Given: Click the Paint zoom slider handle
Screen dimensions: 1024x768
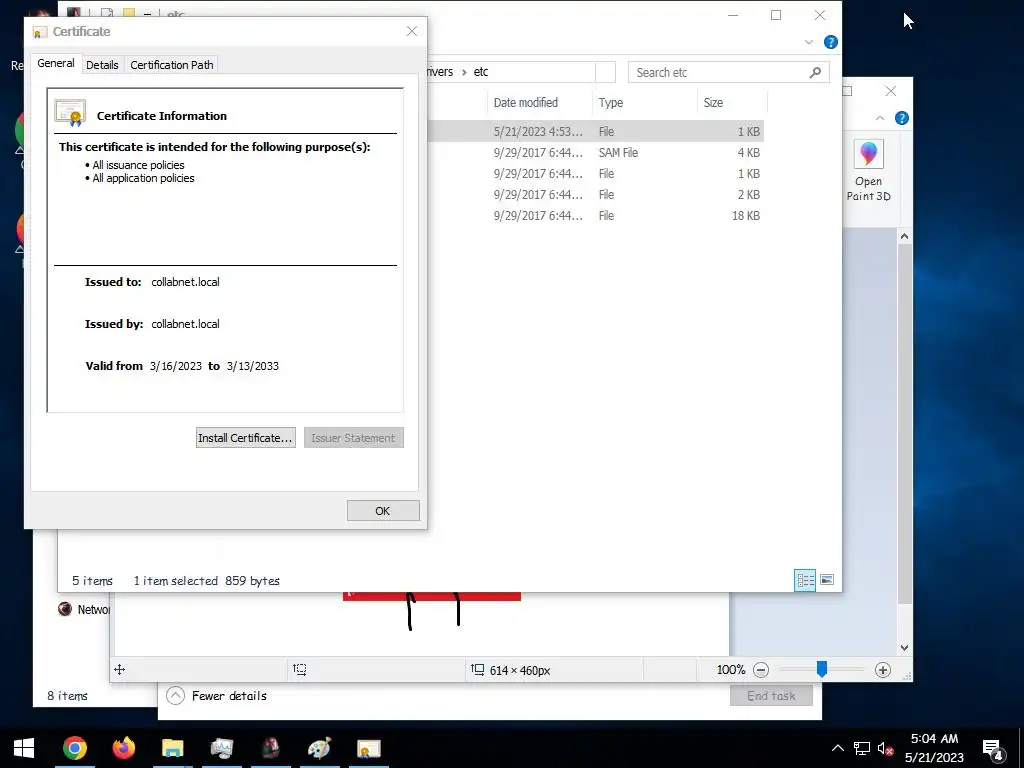Looking at the screenshot, I should coord(822,669).
